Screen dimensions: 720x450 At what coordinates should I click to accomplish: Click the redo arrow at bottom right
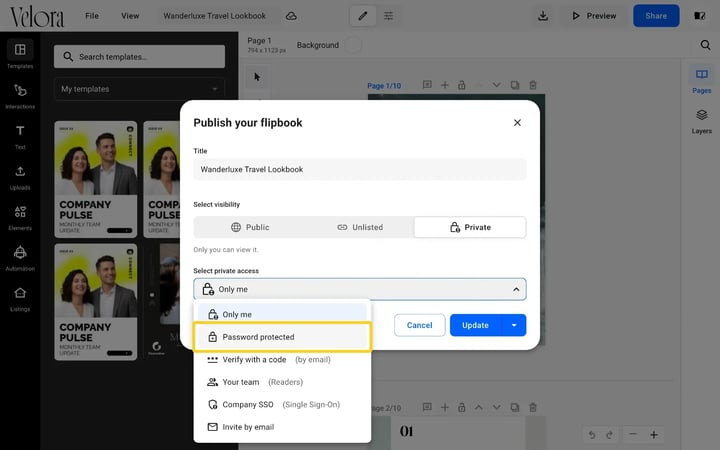click(609, 434)
